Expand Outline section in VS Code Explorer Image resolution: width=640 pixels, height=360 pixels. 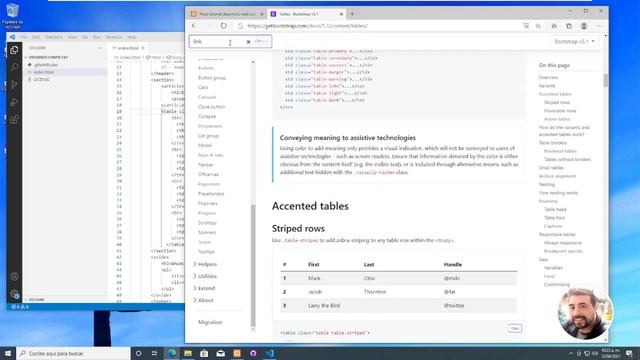pyautogui.click(x=36, y=299)
